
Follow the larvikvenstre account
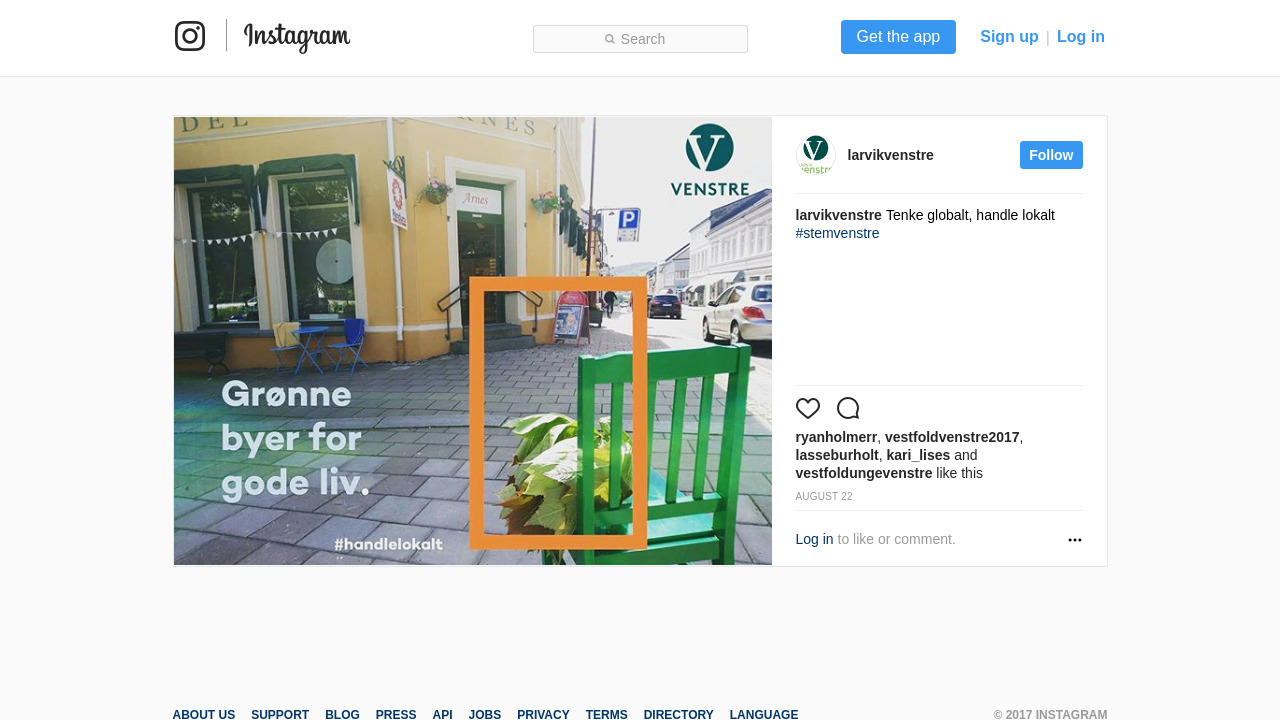[1051, 155]
